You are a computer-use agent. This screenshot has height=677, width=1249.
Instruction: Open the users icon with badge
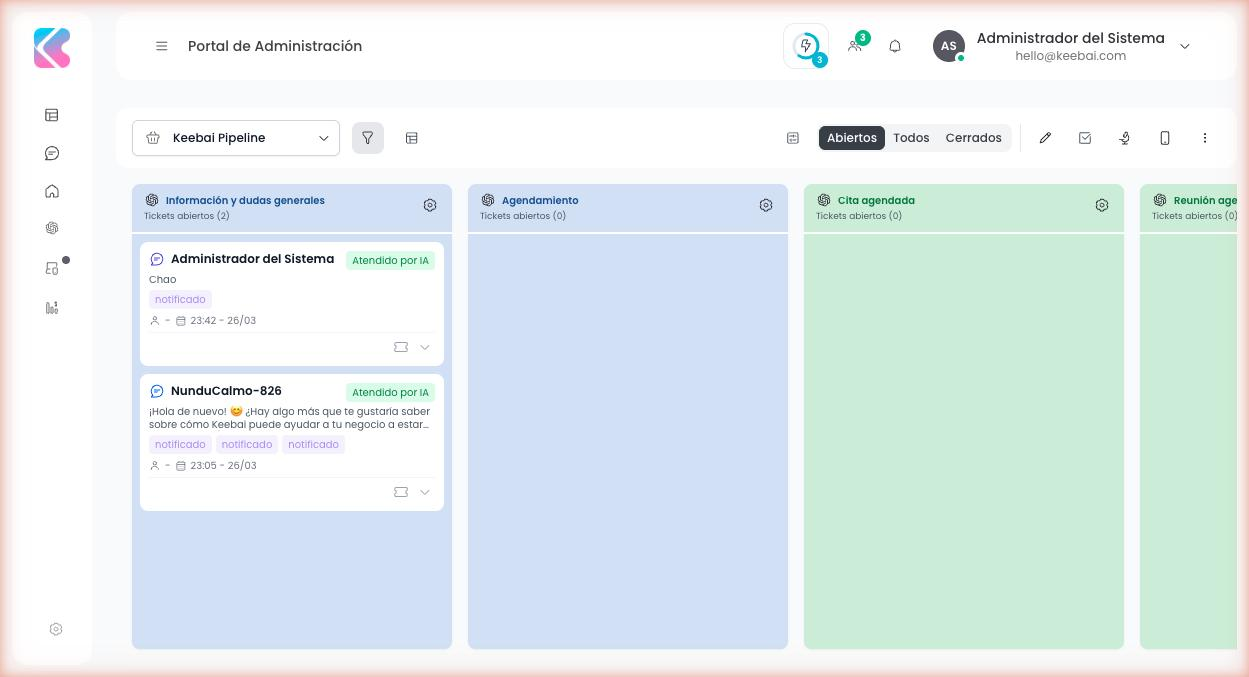pos(855,46)
